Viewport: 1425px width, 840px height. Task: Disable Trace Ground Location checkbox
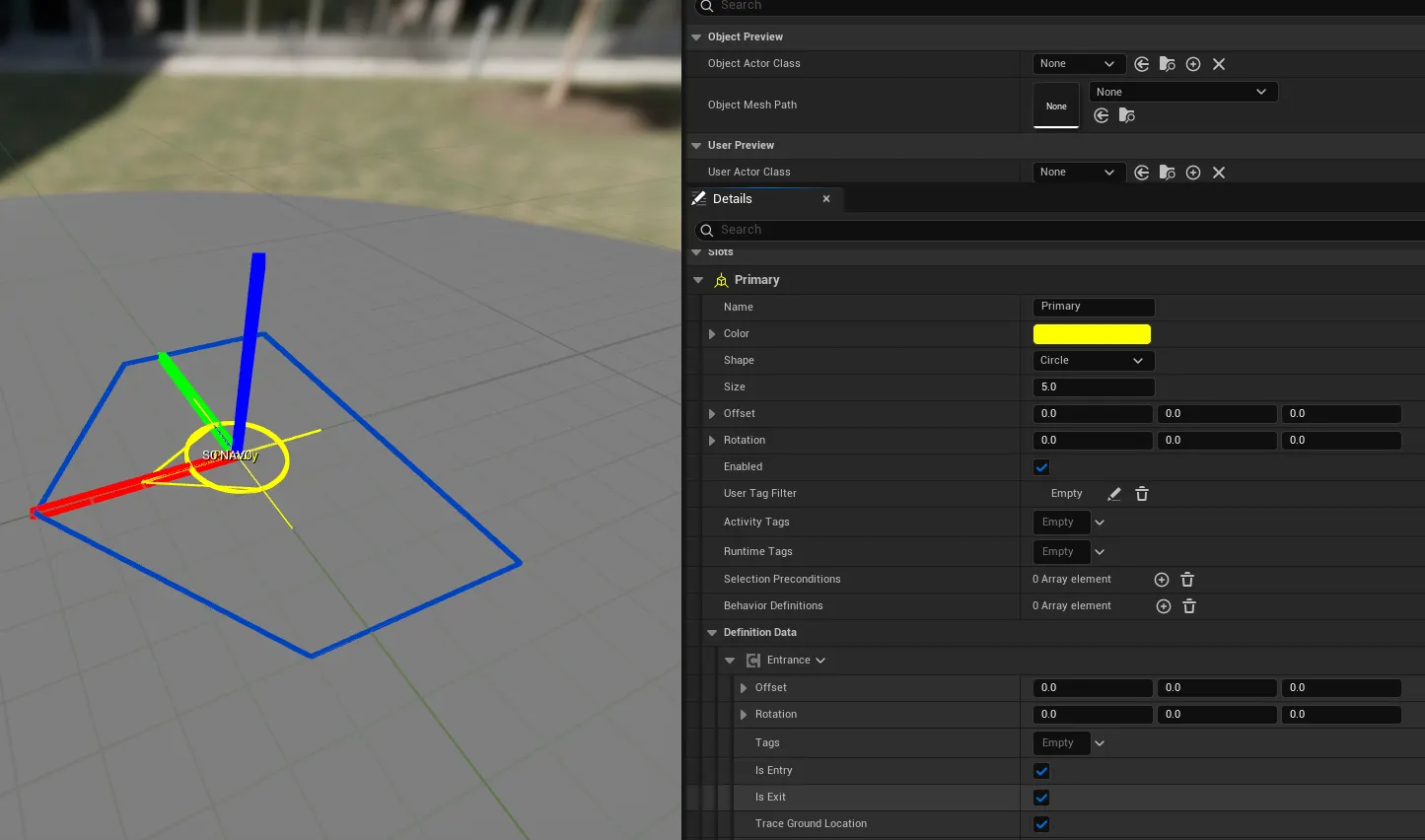click(x=1041, y=824)
